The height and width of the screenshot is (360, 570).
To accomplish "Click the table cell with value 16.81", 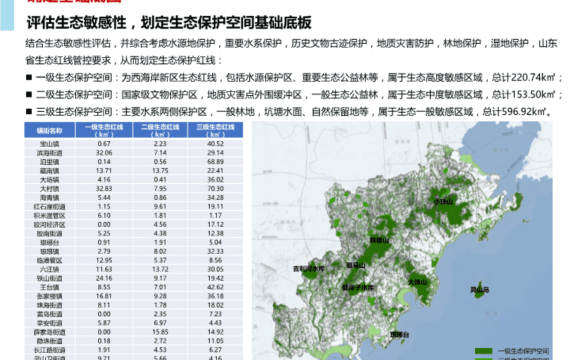I will pos(104,296).
